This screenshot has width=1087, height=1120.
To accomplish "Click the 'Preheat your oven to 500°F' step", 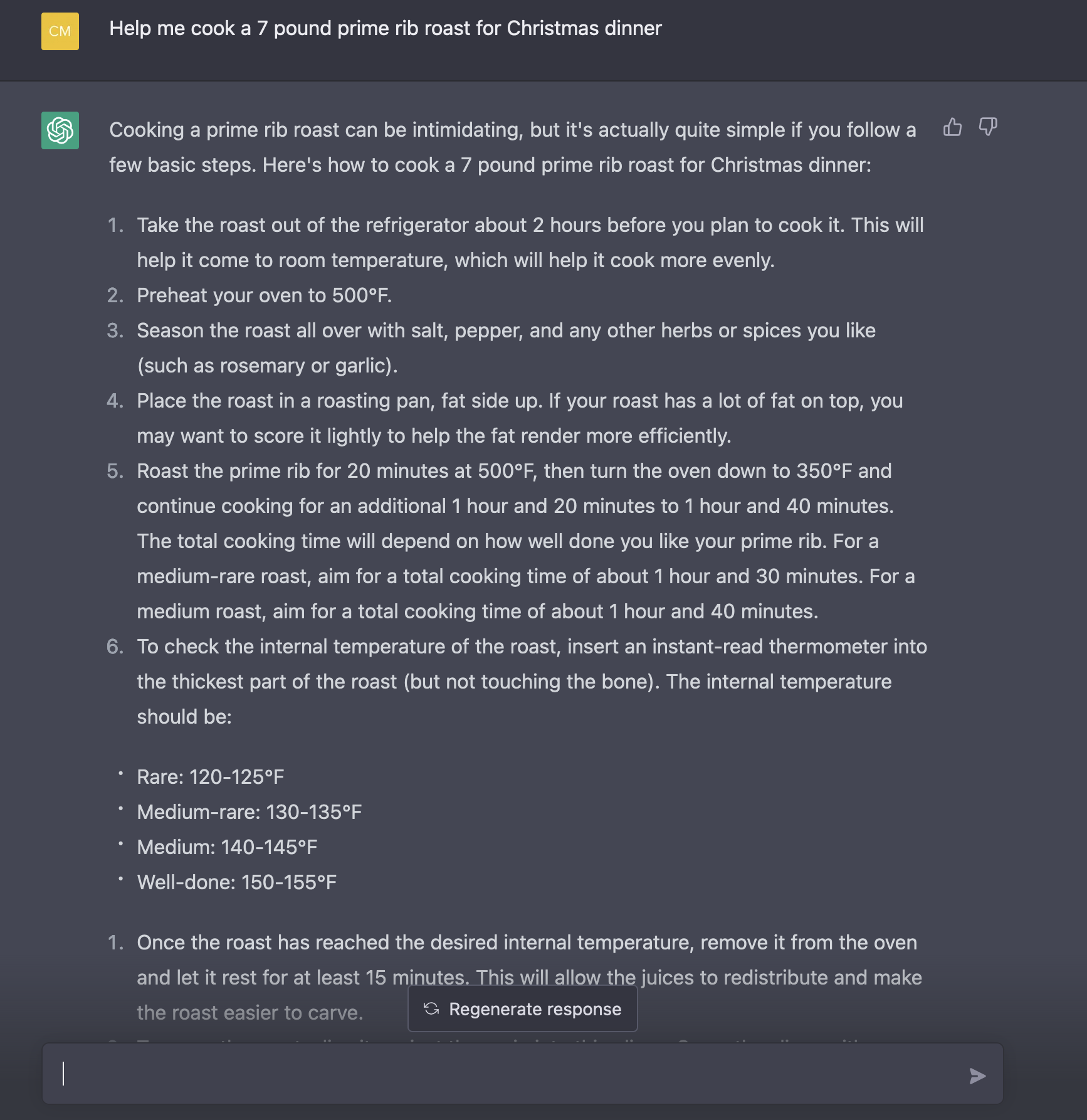I will [x=264, y=295].
